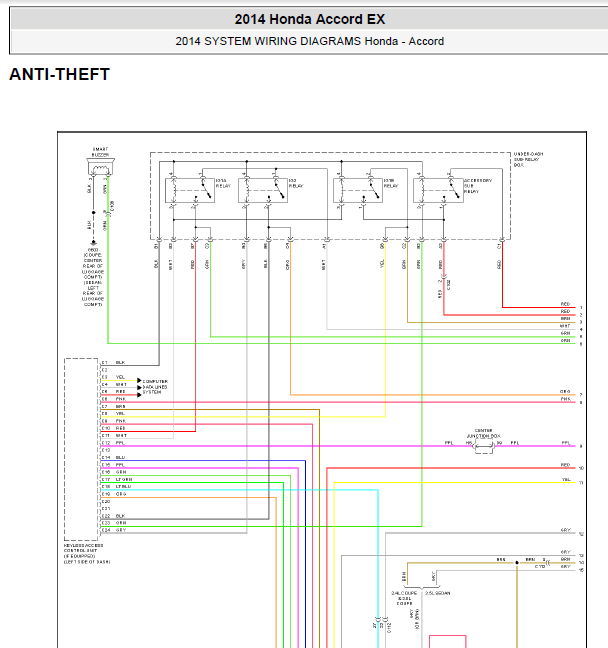Click the CENTER JUNCTION BOX label
This screenshot has height=648, width=608.
tap(483, 433)
